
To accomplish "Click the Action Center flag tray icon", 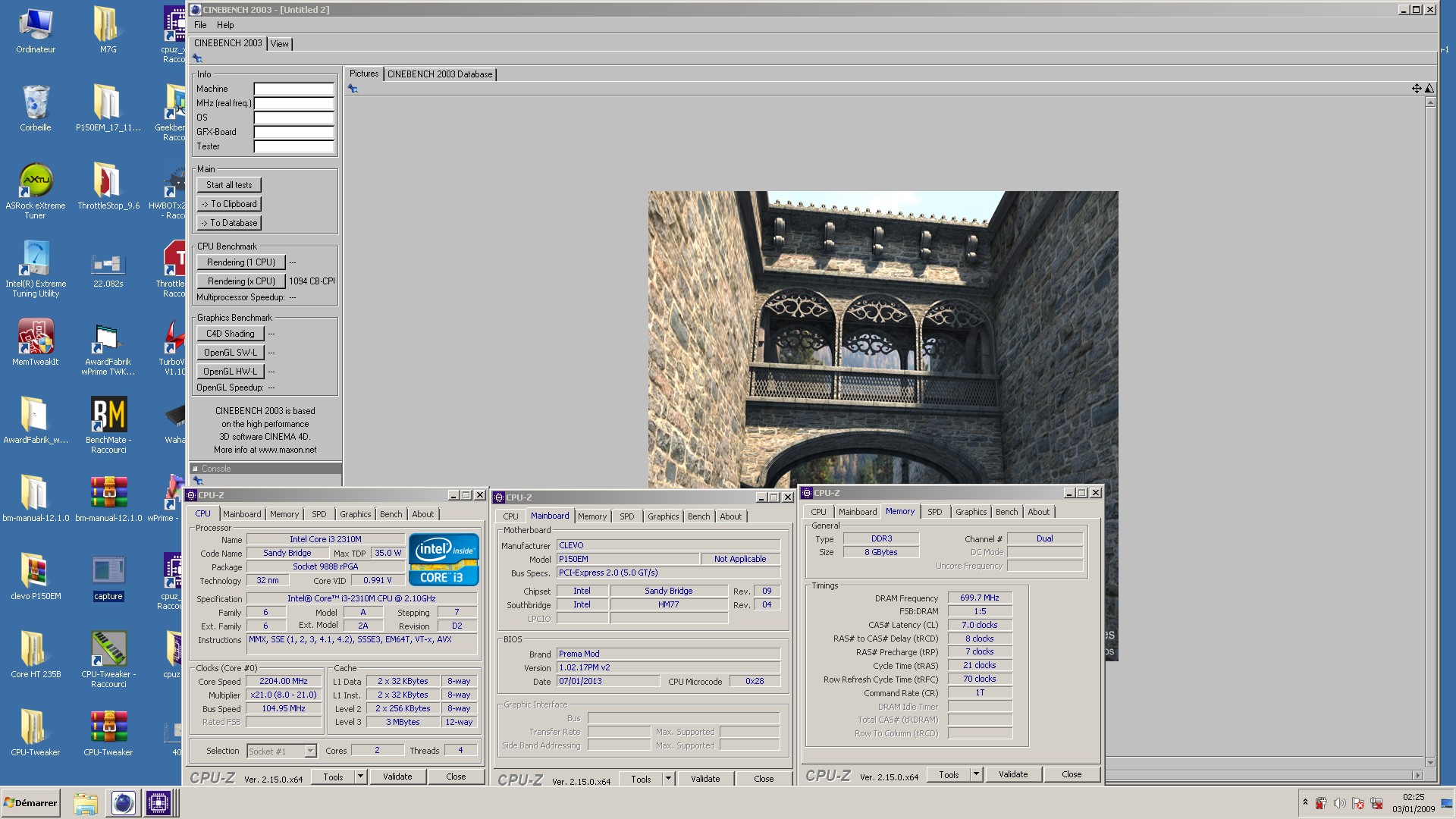I will coord(1357,803).
